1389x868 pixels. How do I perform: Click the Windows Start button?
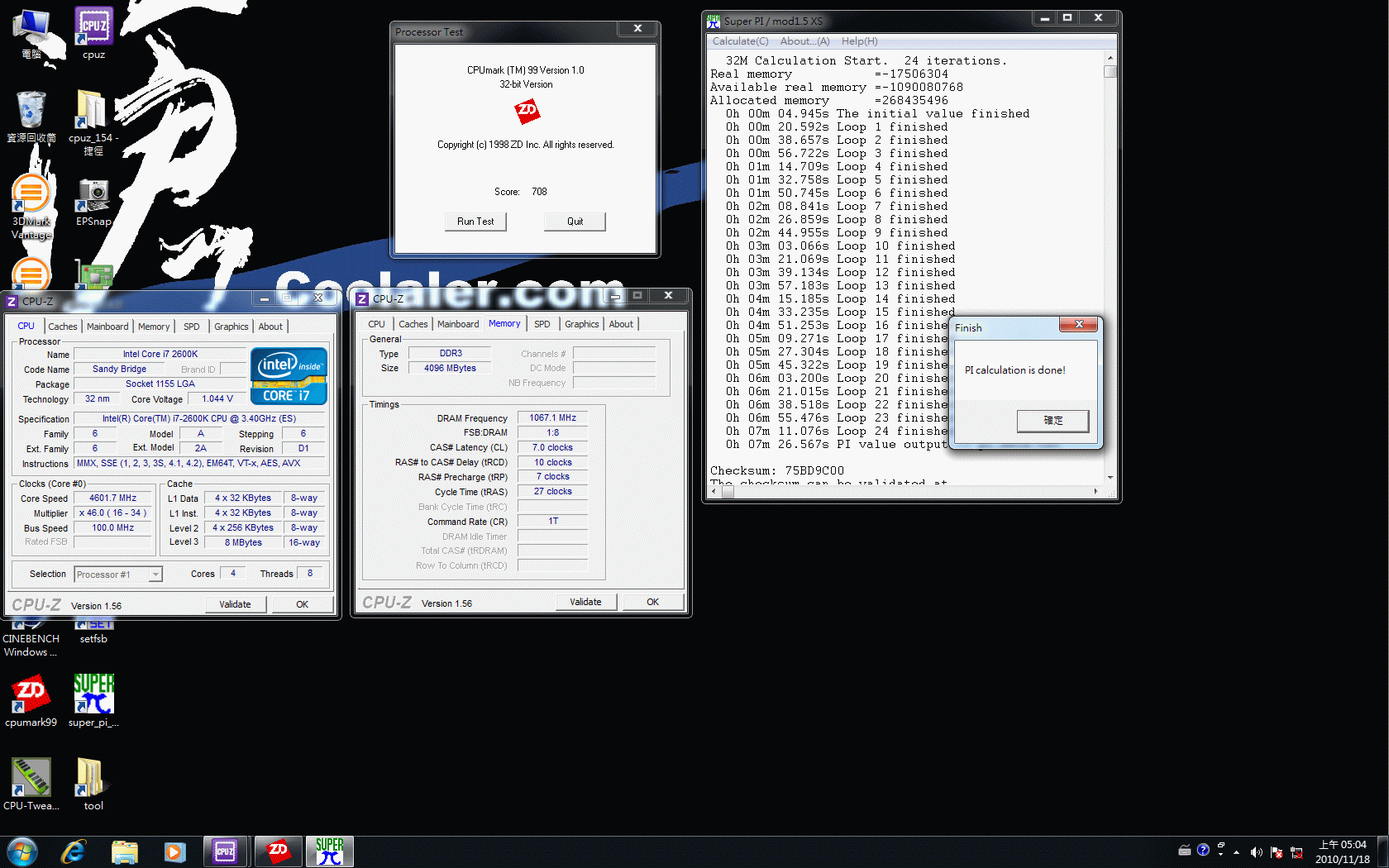tap(22, 851)
